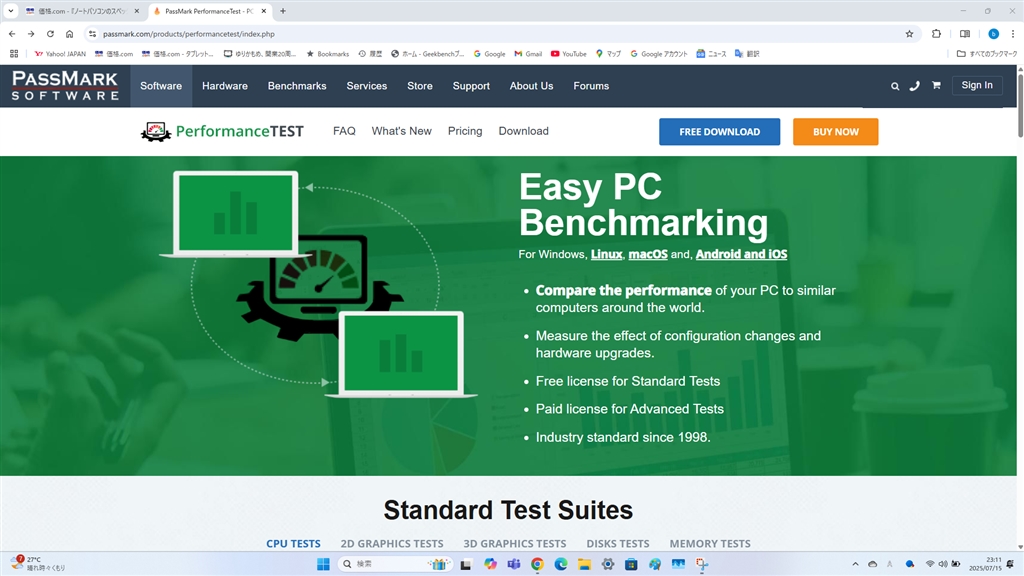Open a new browser tab
Screen dimensions: 1024x576
point(283,11)
